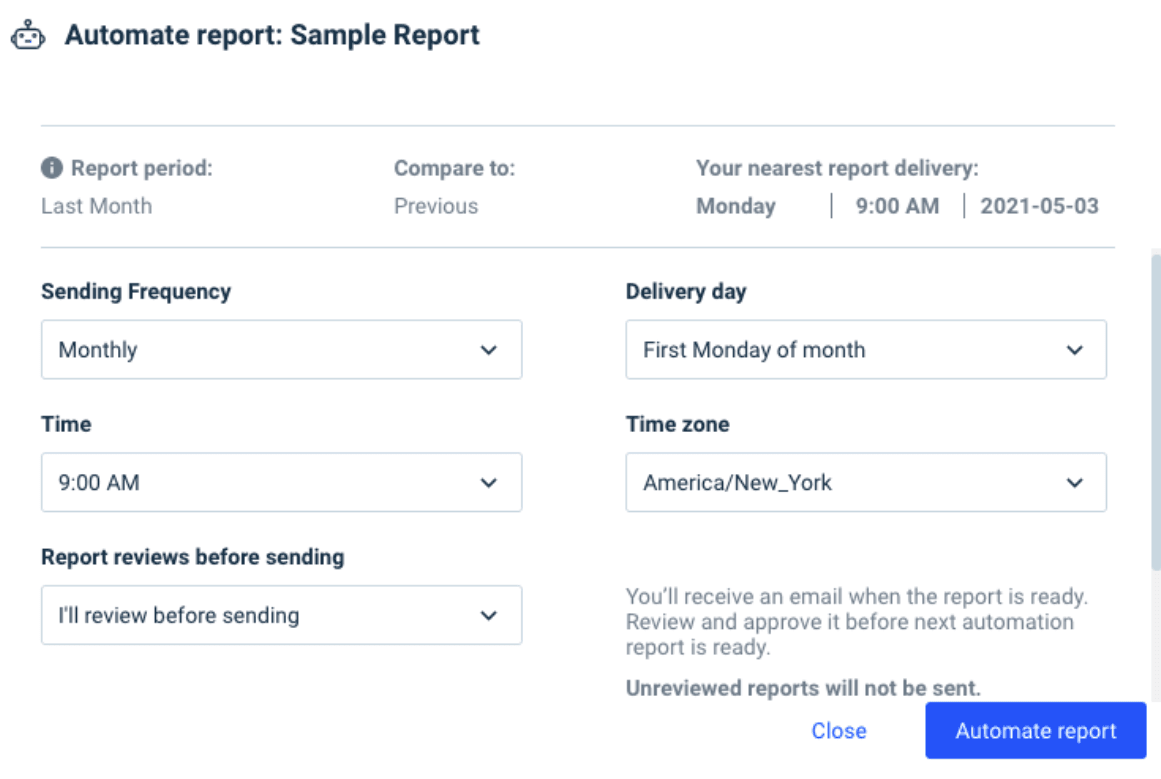
Task: Click the Close link
Action: (840, 731)
